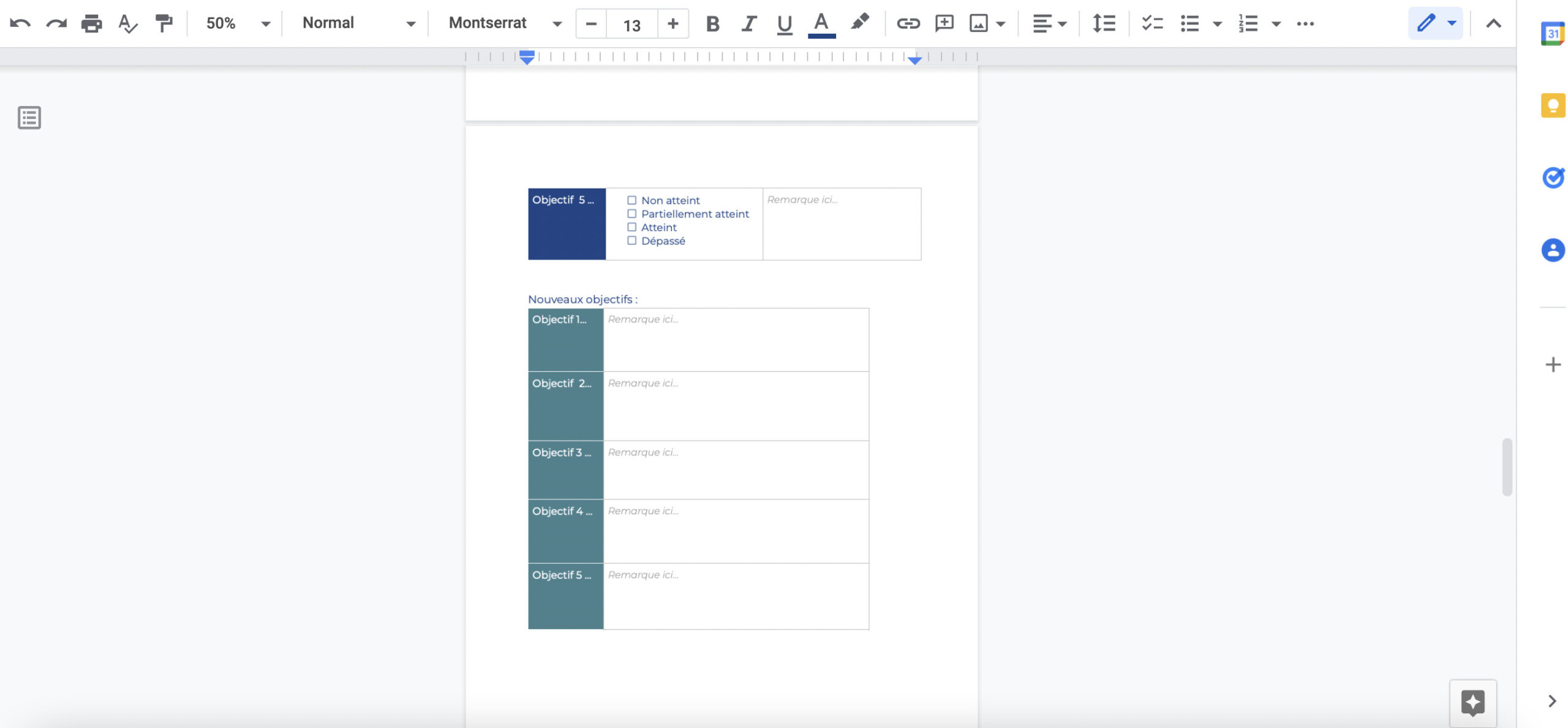1568x728 pixels.
Task: Show document outline icon
Action: pos(29,118)
